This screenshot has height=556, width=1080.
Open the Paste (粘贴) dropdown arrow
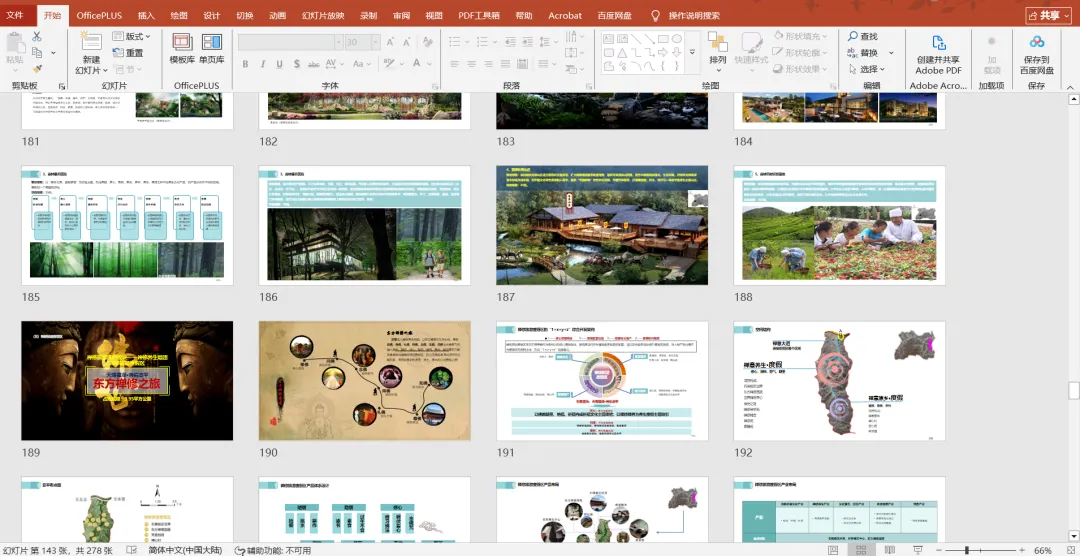click(x=15, y=71)
